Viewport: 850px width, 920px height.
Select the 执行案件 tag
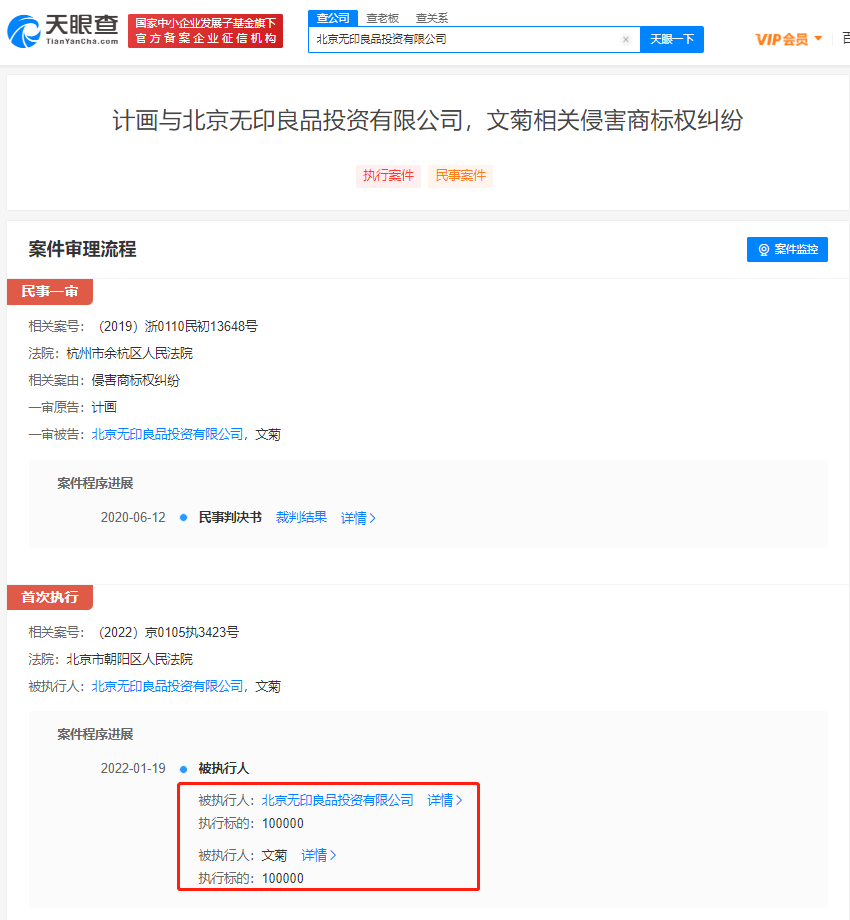pyautogui.click(x=388, y=176)
